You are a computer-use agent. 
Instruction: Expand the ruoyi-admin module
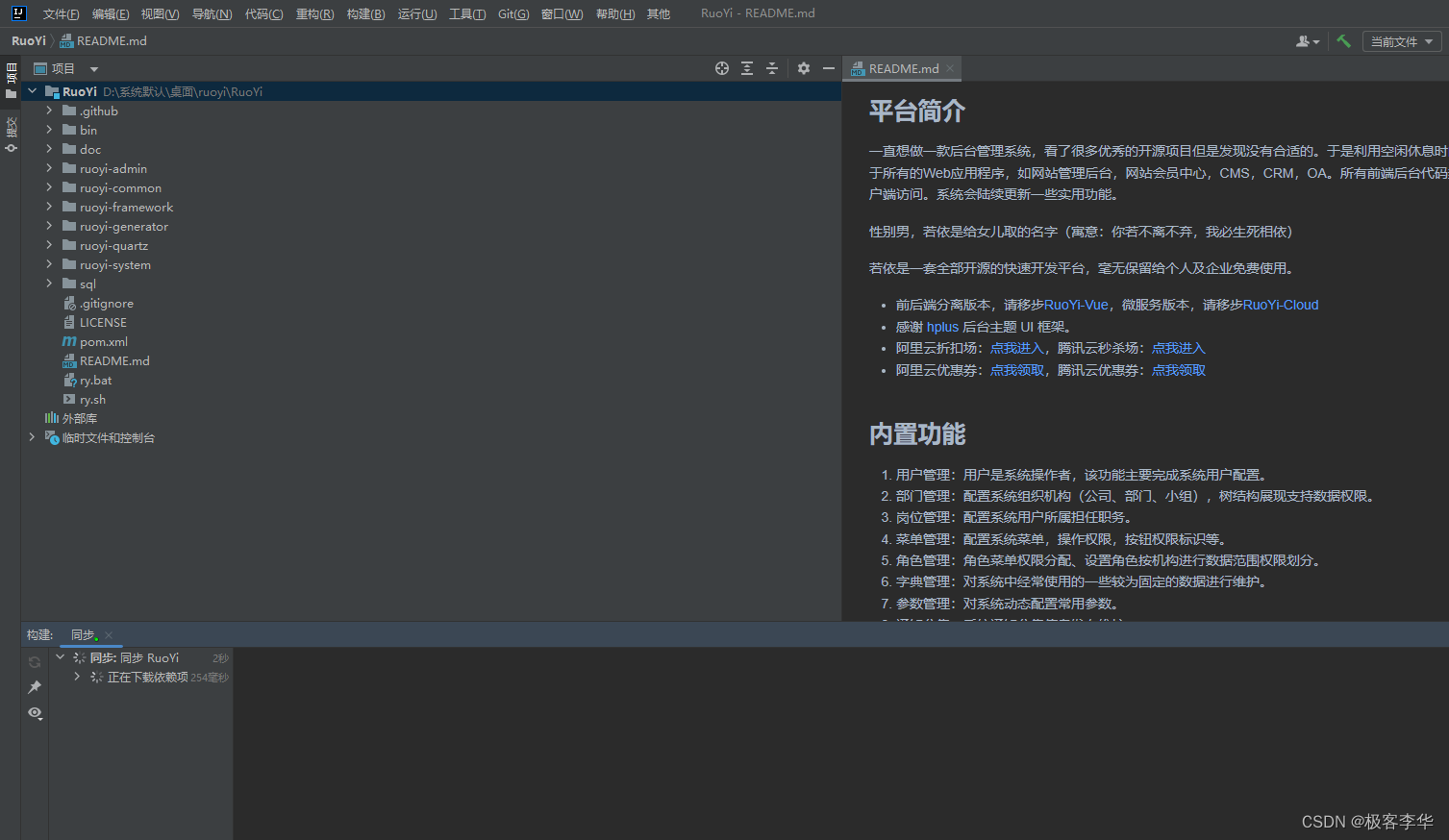(50, 168)
